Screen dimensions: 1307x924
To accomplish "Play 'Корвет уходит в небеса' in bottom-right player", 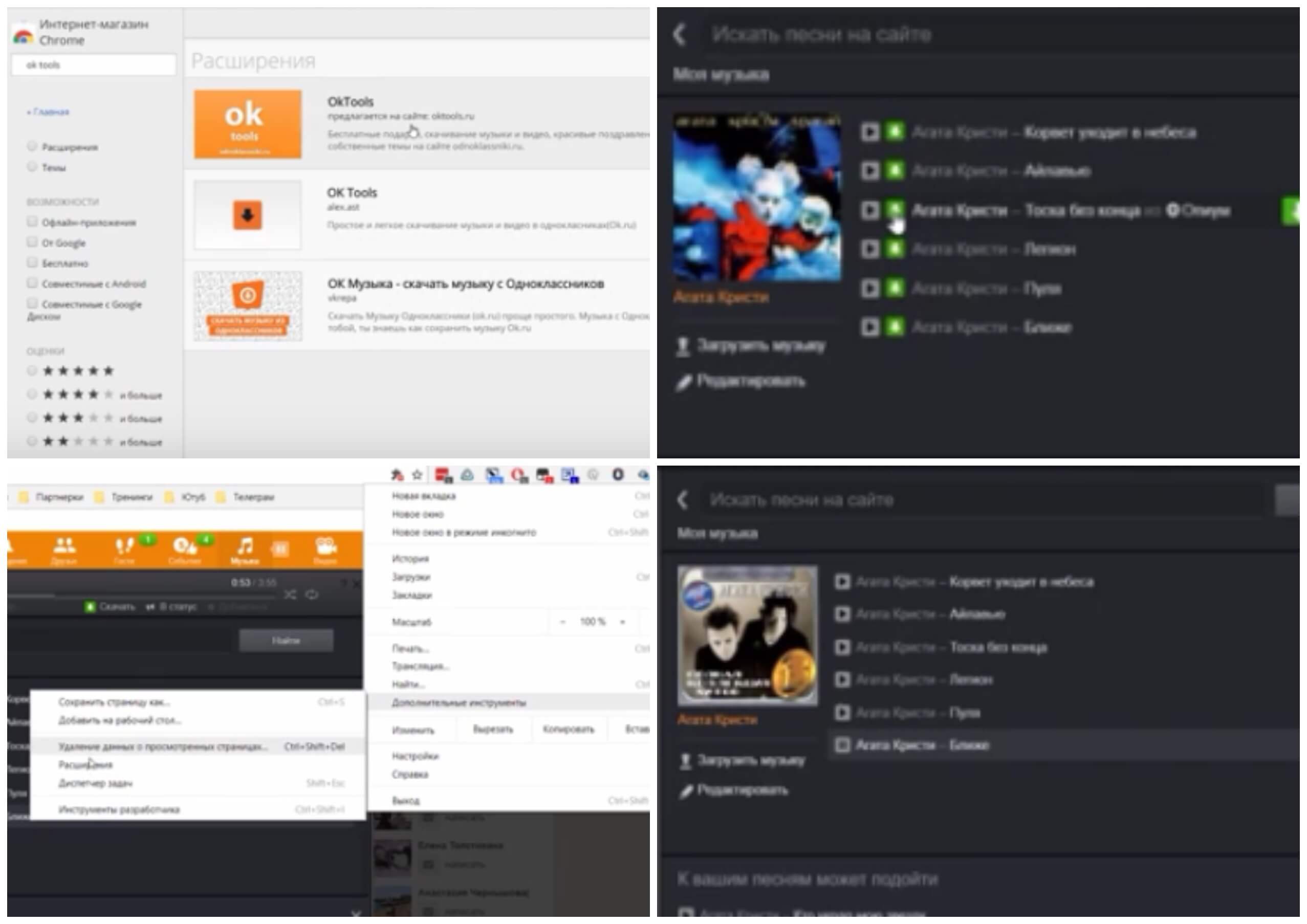I will (842, 582).
